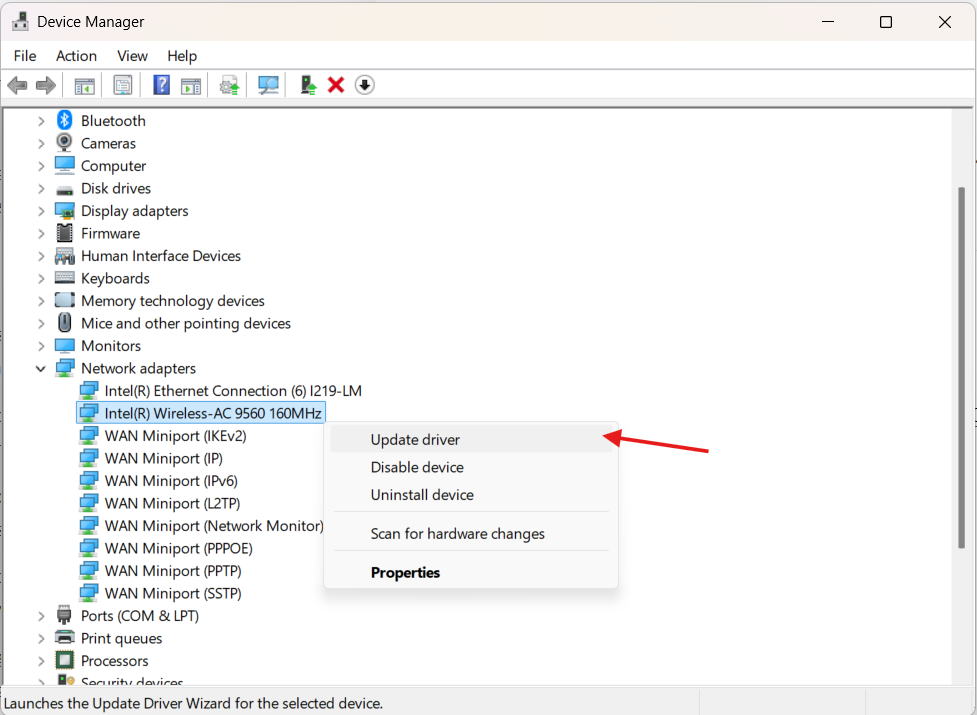Select WAN Miniport (IPv6)
The image size is (977, 715).
pyautogui.click(x=171, y=480)
